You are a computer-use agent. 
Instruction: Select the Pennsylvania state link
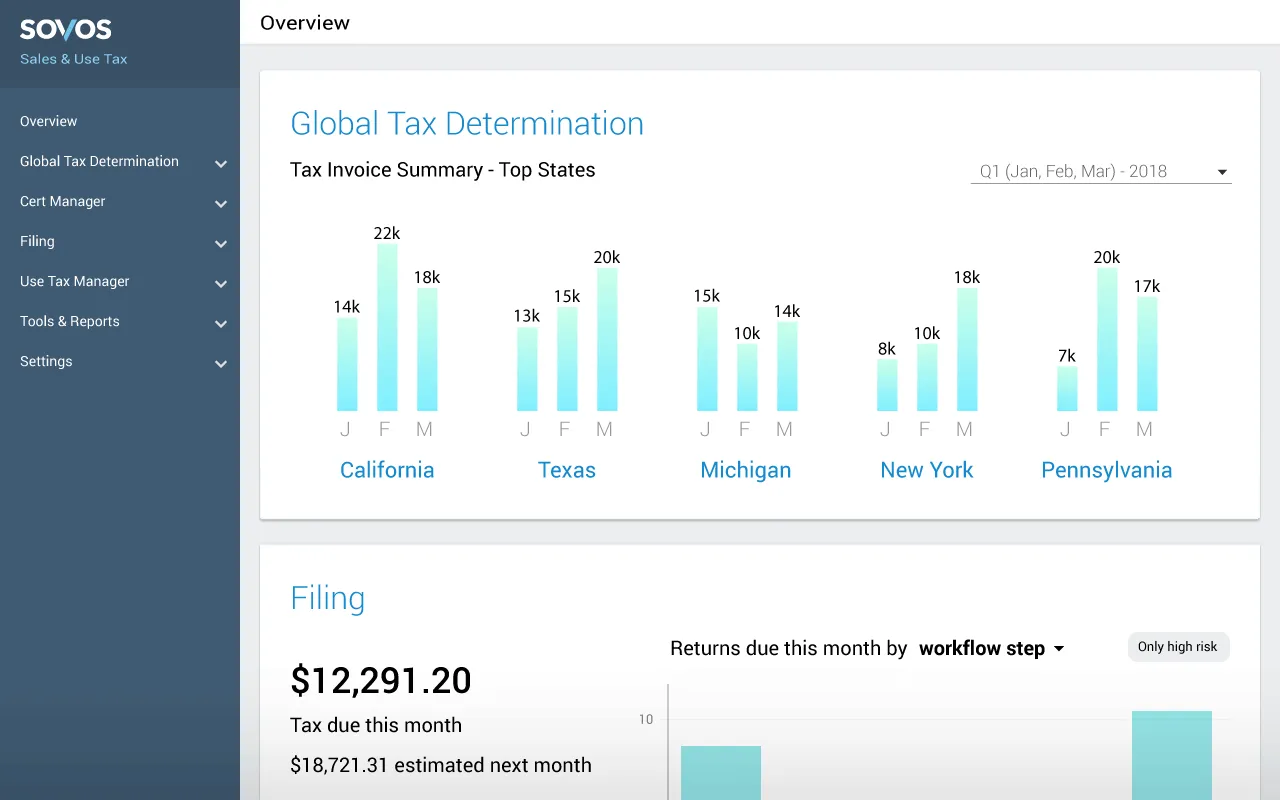pyautogui.click(x=1106, y=470)
